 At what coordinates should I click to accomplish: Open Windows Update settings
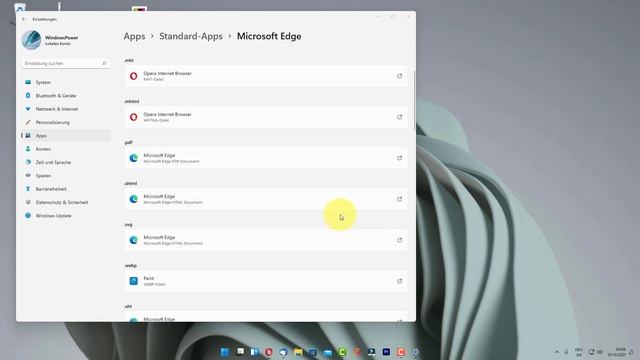[x=66, y=216]
